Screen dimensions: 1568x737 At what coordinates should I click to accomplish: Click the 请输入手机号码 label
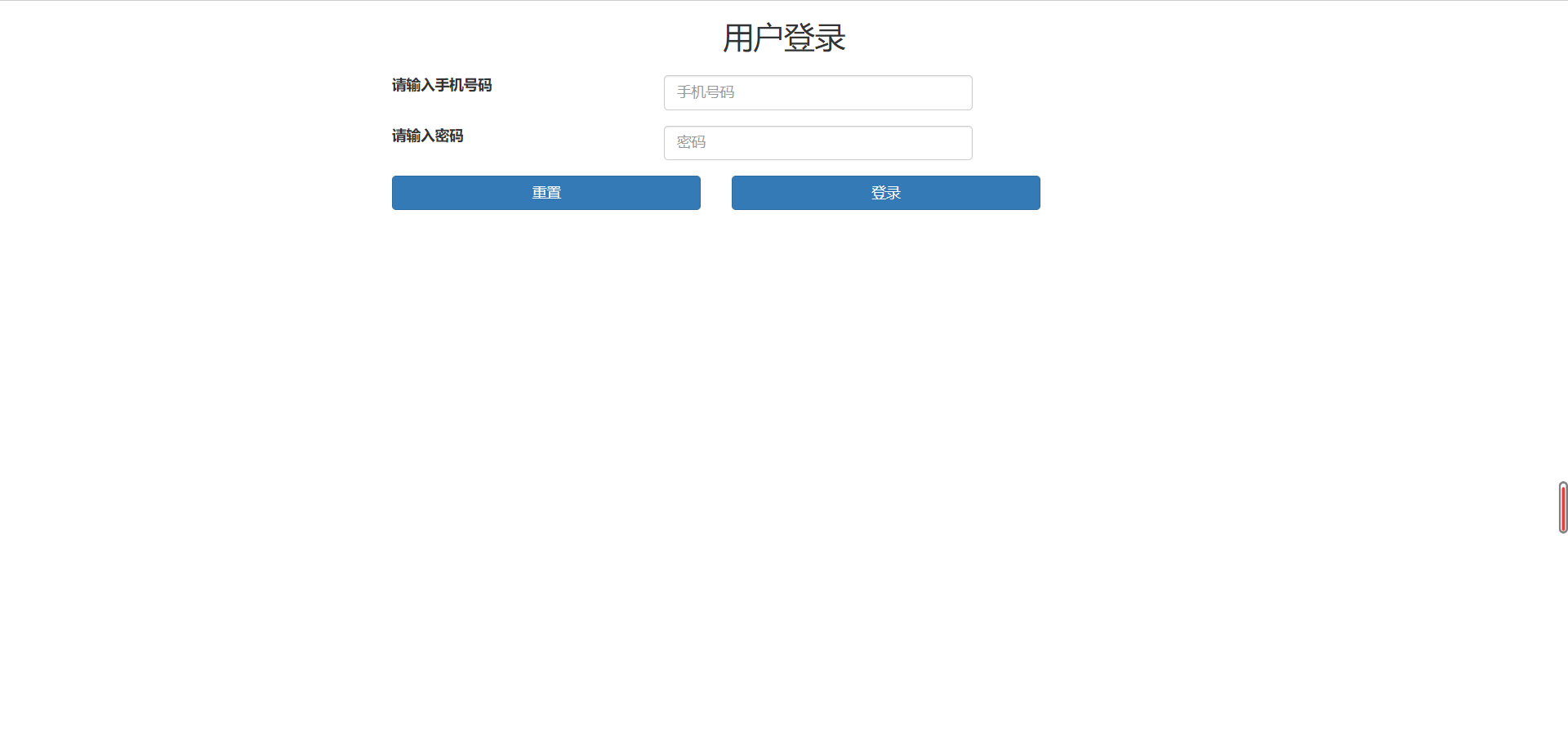click(x=442, y=85)
